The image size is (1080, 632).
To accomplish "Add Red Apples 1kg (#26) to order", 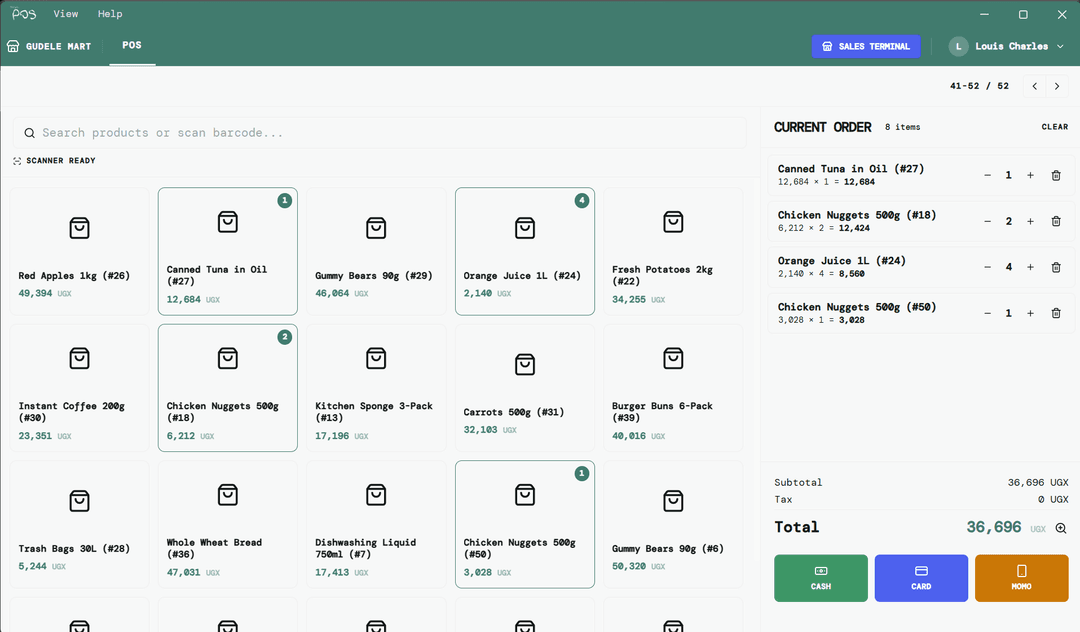I will point(79,251).
